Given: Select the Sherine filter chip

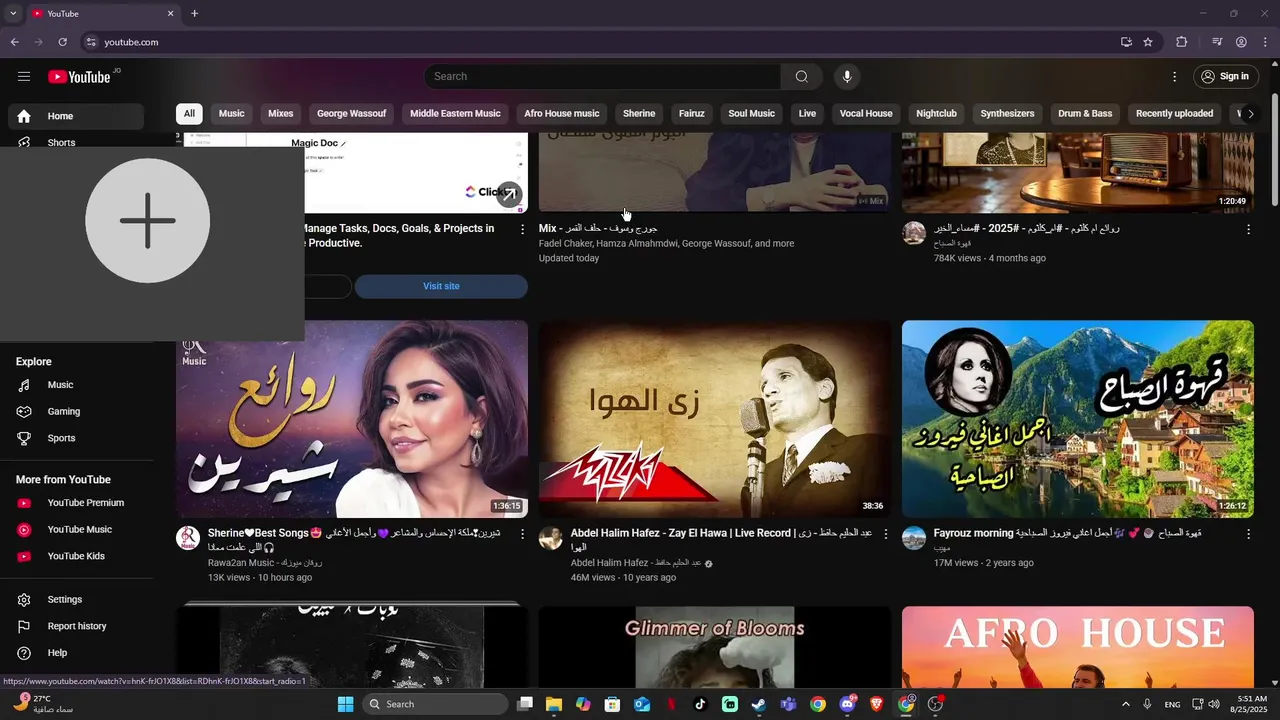Looking at the screenshot, I should [x=639, y=114].
